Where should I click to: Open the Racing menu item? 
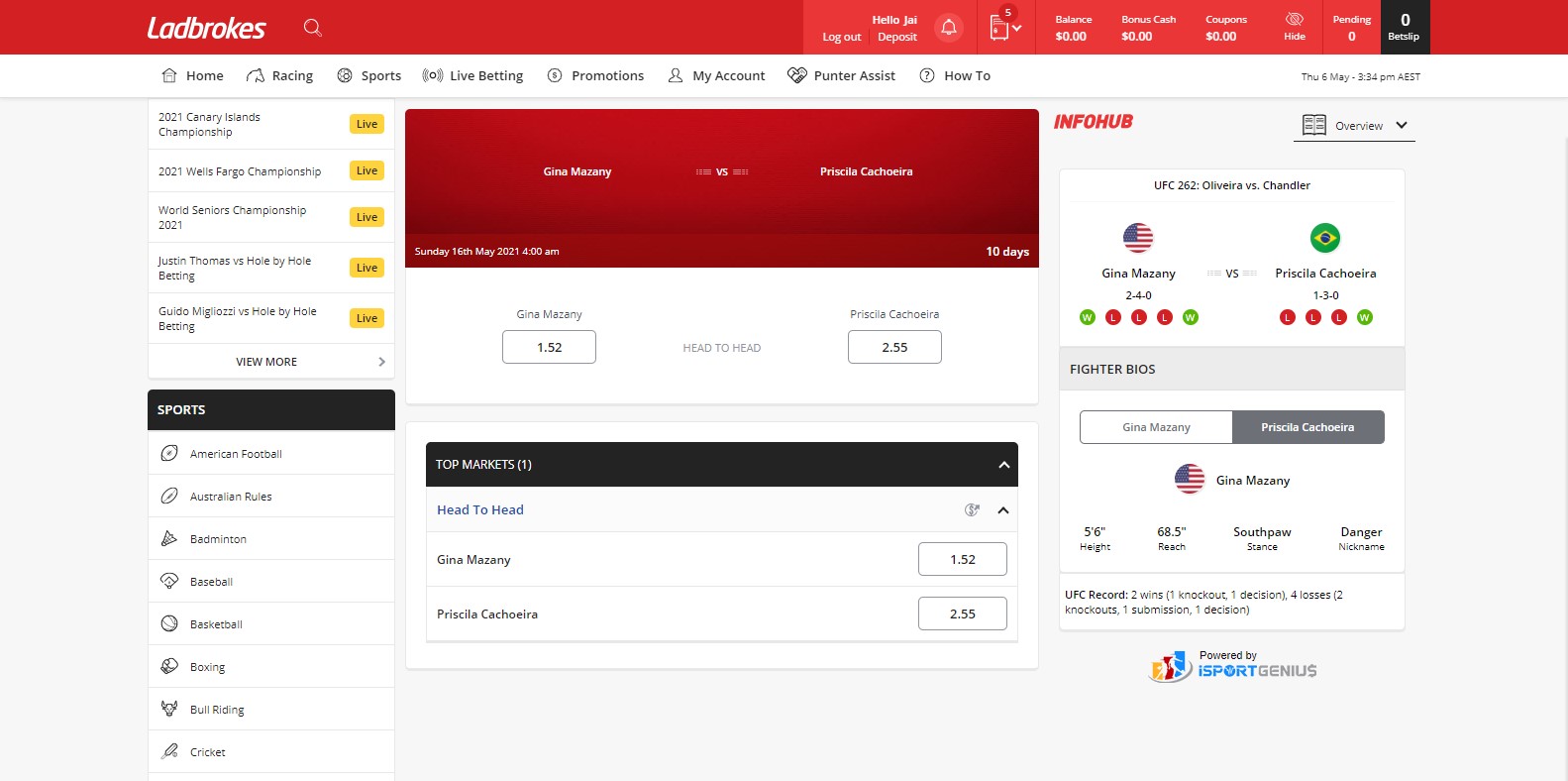point(279,75)
